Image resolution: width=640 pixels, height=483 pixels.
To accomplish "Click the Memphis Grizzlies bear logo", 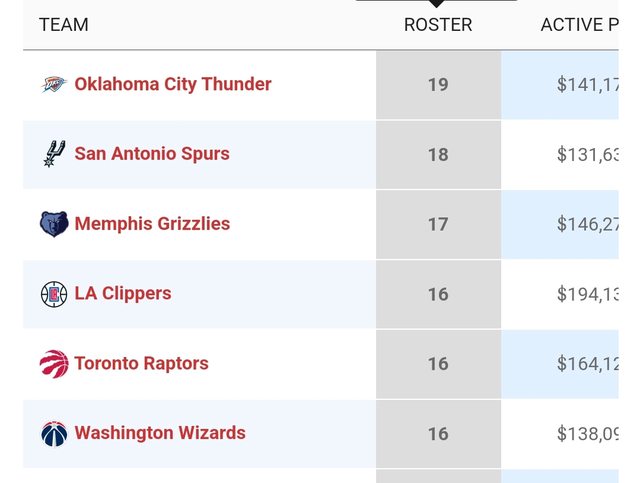I will [54, 224].
